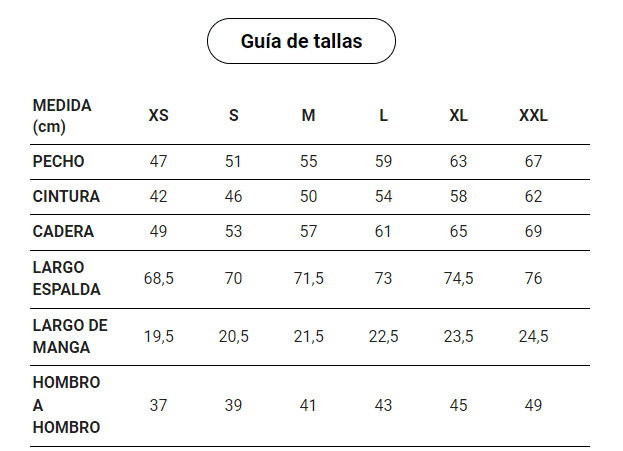Viewport: 623px width, 451px height.
Task: Click the CADERA row label
Action: tap(63, 231)
